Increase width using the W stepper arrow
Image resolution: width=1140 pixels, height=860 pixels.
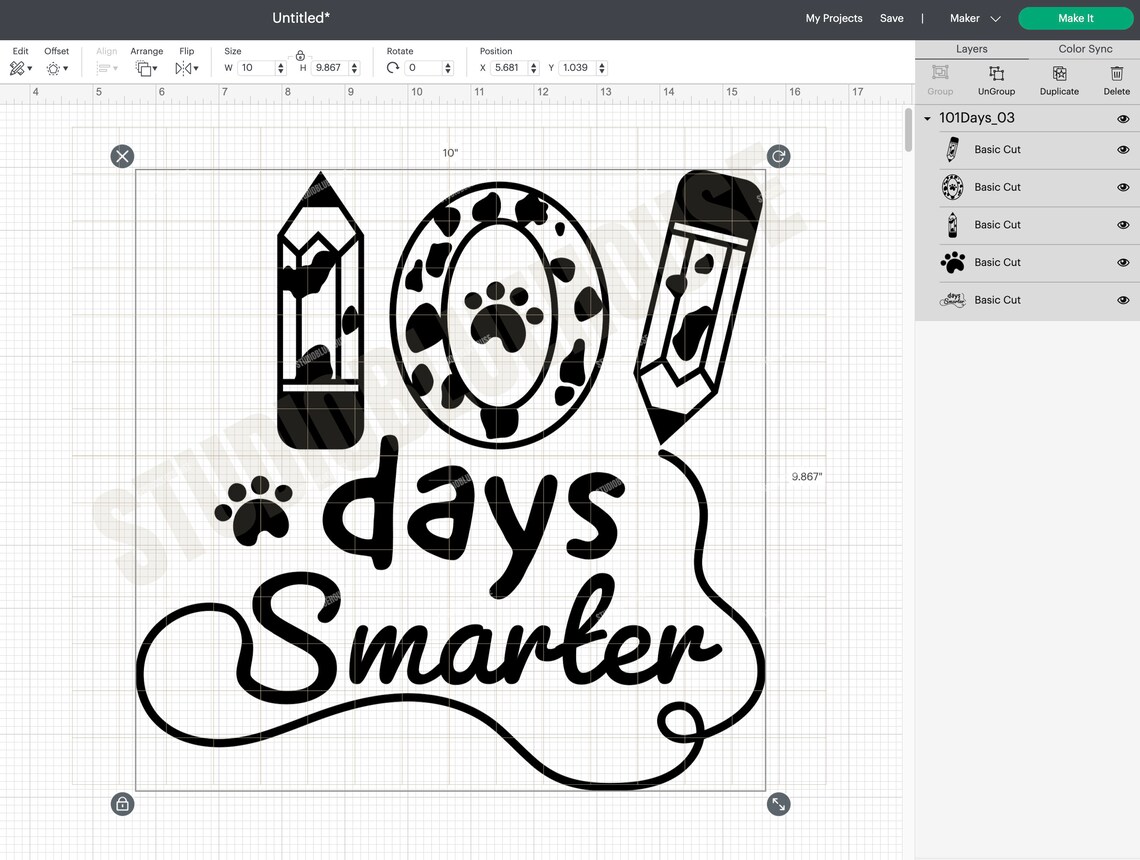point(279,64)
